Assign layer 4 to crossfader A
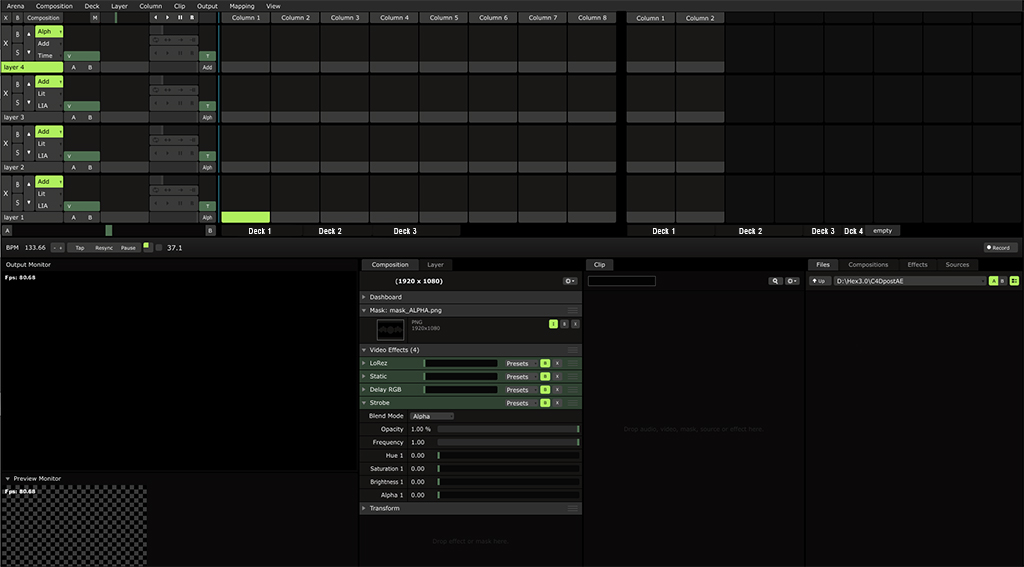Image resolution: width=1024 pixels, height=567 pixels. [73, 67]
